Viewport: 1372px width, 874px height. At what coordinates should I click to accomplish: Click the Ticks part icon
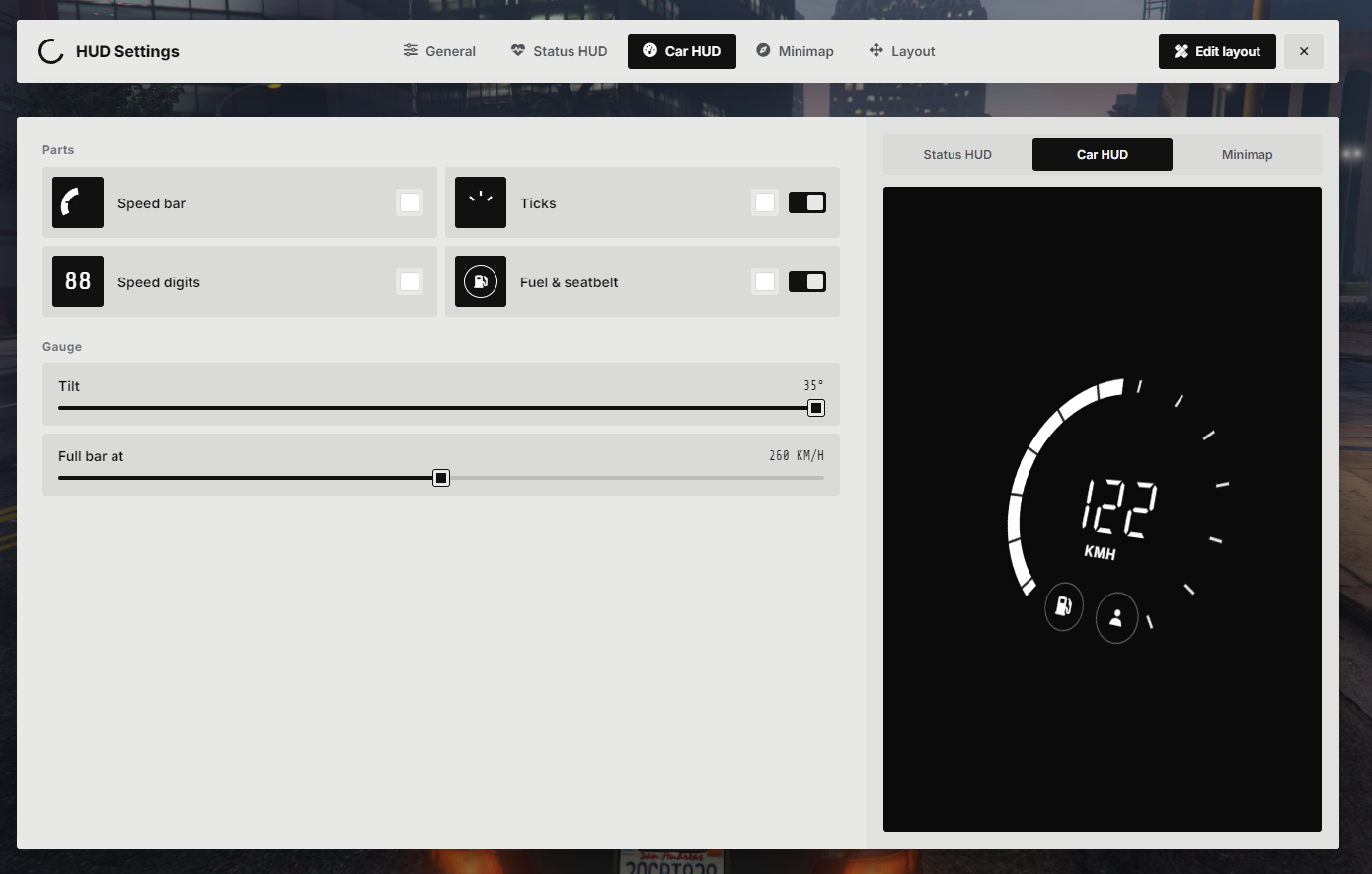(x=481, y=202)
